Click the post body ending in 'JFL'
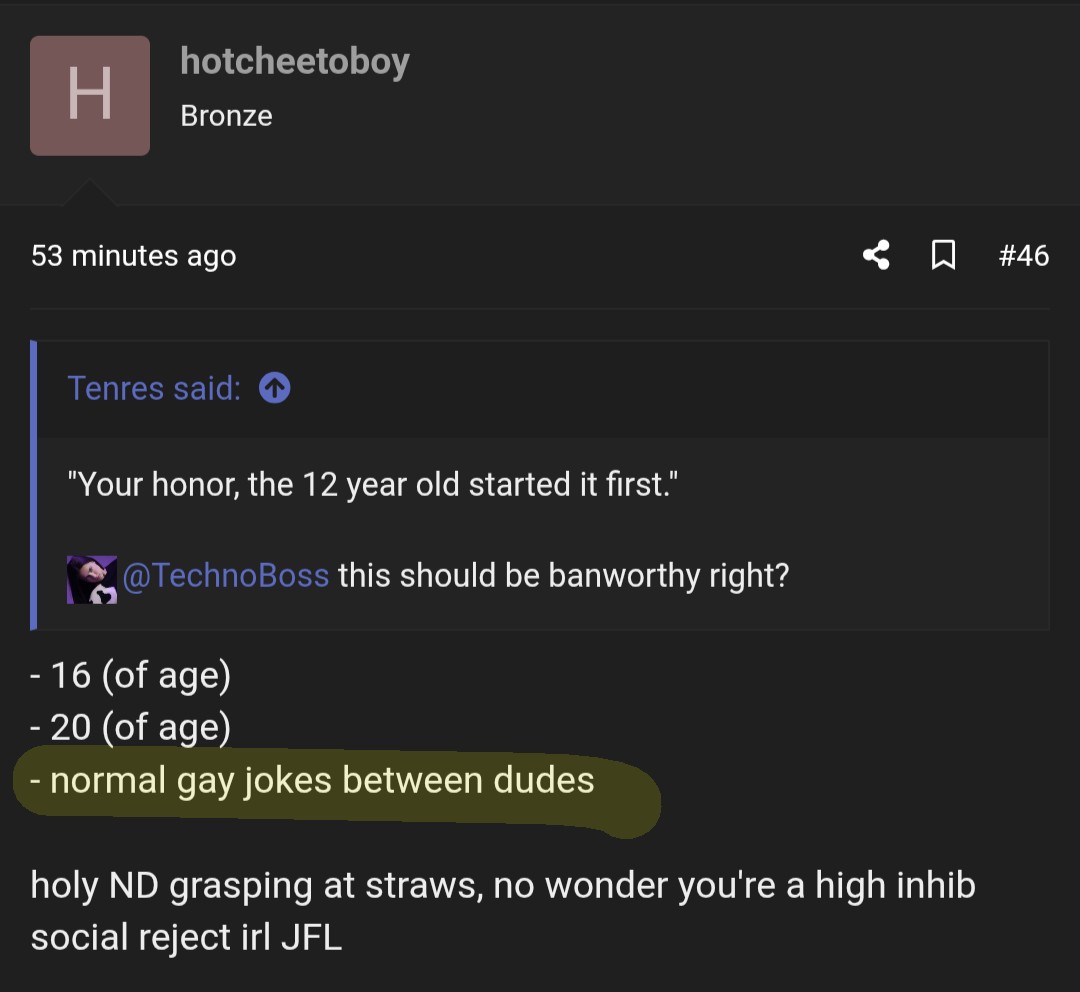 pos(502,910)
